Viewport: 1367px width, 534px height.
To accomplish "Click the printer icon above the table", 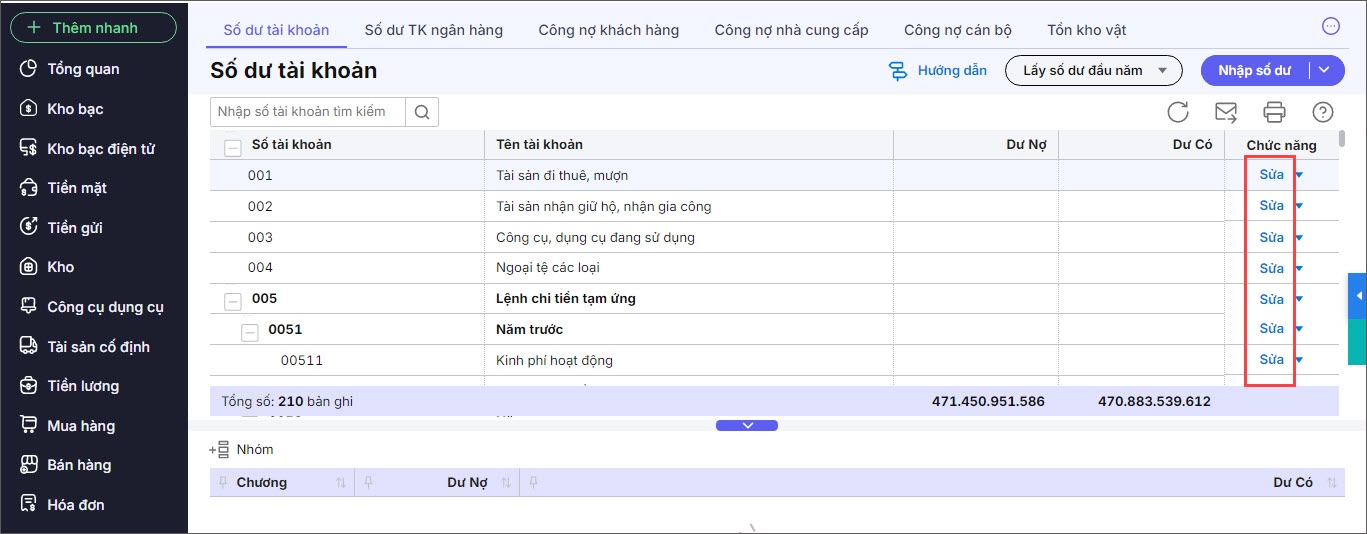I will [x=1274, y=112].
